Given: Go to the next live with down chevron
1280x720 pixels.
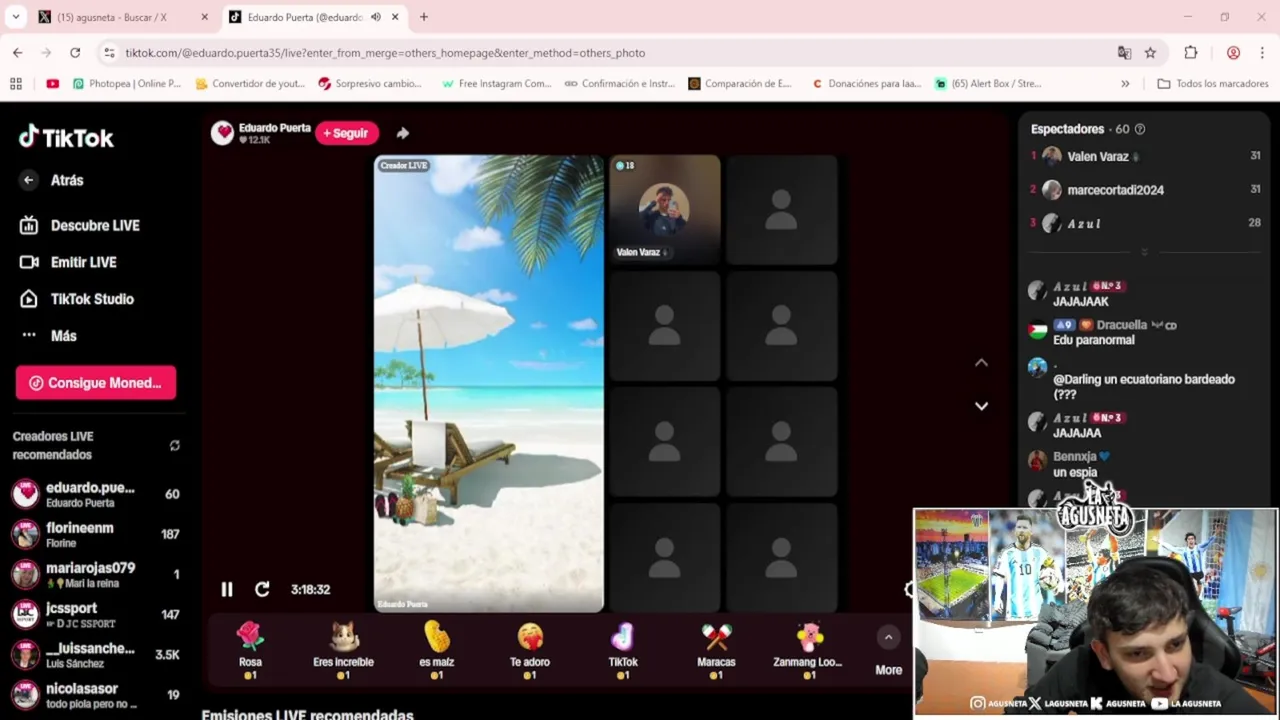Looking at the screenshot, I should click(x=981, y=406).
